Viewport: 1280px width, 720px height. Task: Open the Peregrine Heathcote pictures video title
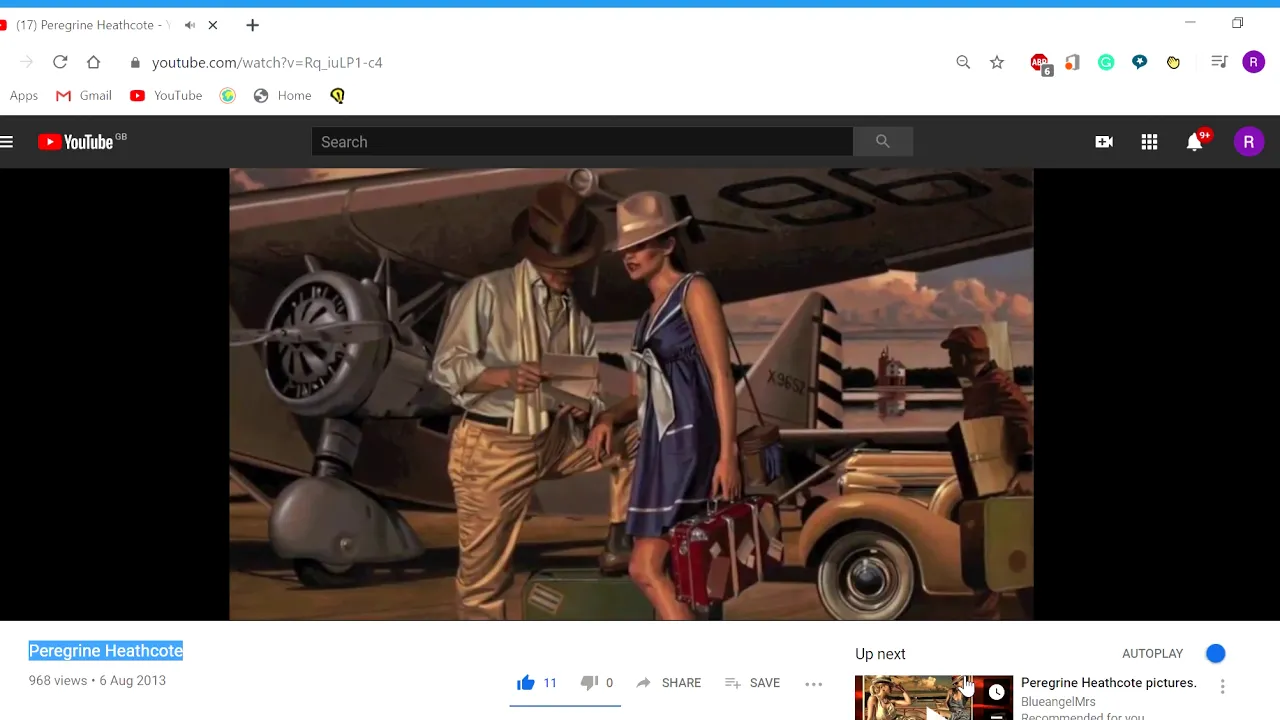tap(1108, 683)
